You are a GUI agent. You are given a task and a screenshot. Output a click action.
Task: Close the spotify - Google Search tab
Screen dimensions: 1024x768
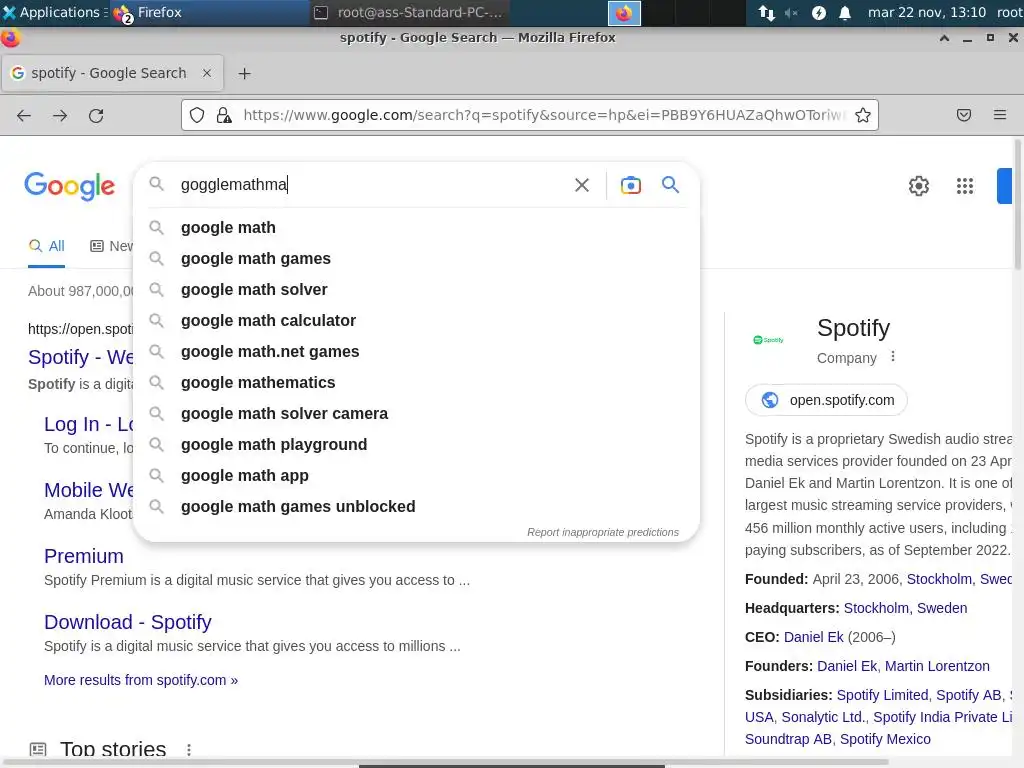[207, 73]
